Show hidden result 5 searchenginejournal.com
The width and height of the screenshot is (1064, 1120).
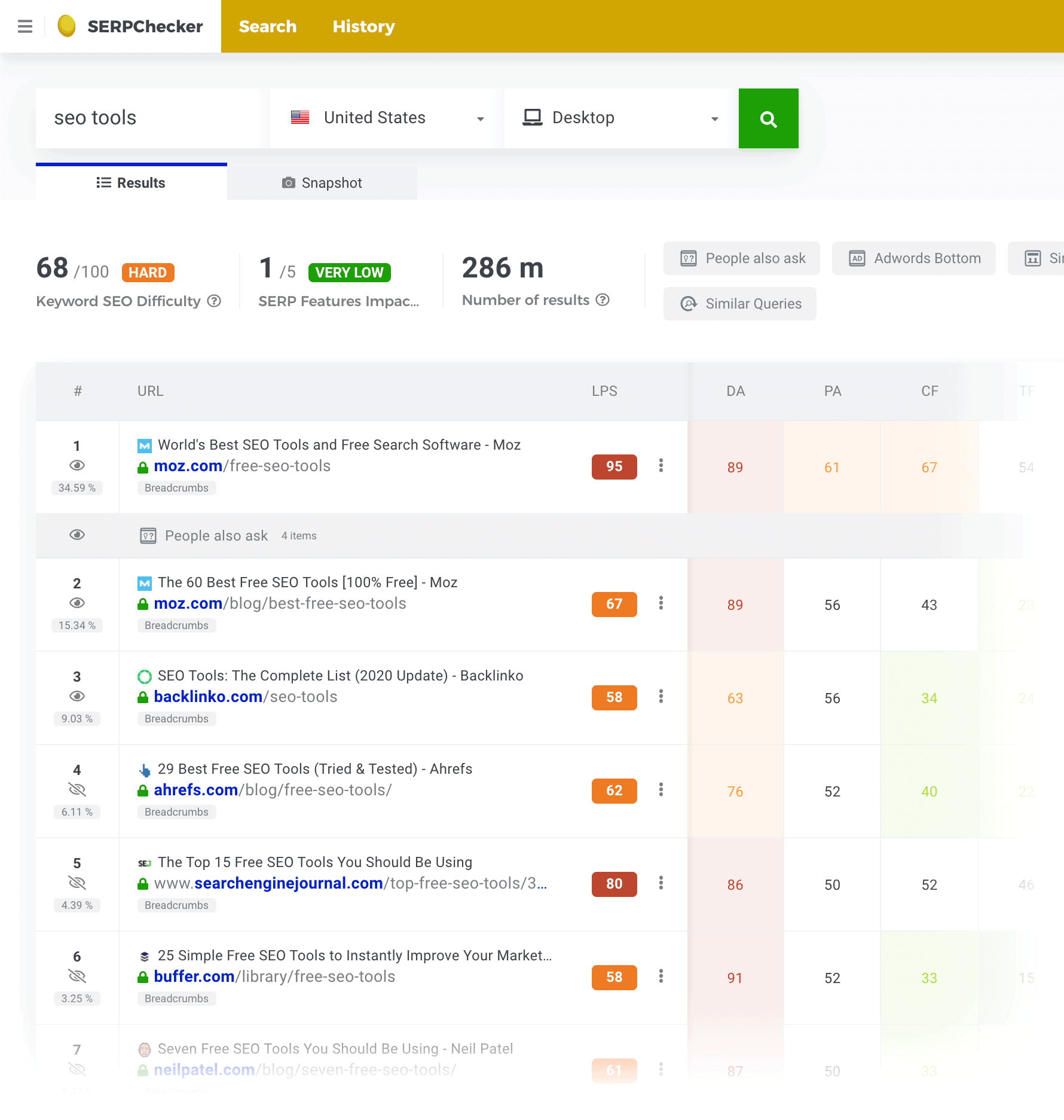tap(77, 883)
